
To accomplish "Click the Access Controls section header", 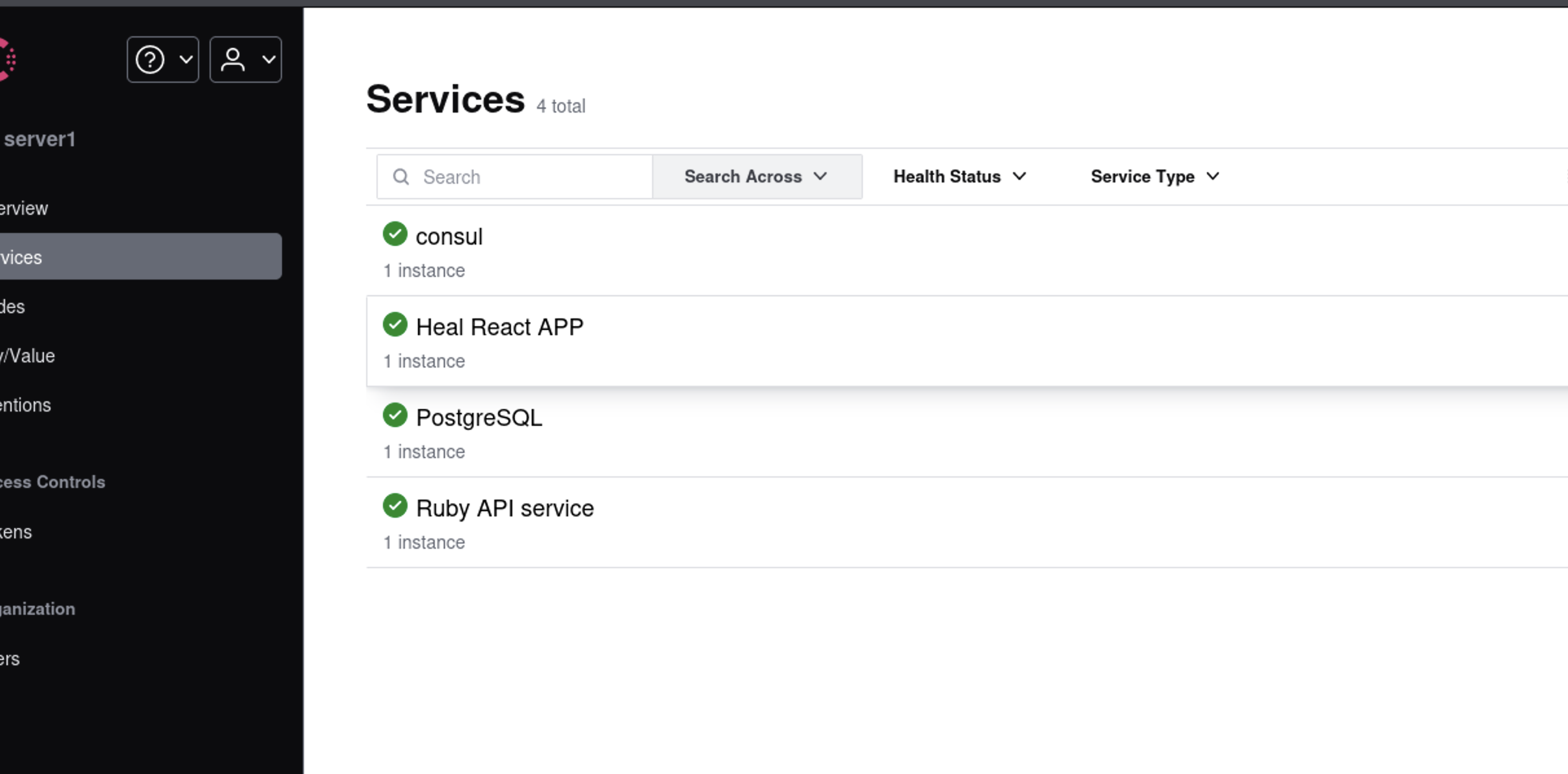I will [x=52, y=482].
